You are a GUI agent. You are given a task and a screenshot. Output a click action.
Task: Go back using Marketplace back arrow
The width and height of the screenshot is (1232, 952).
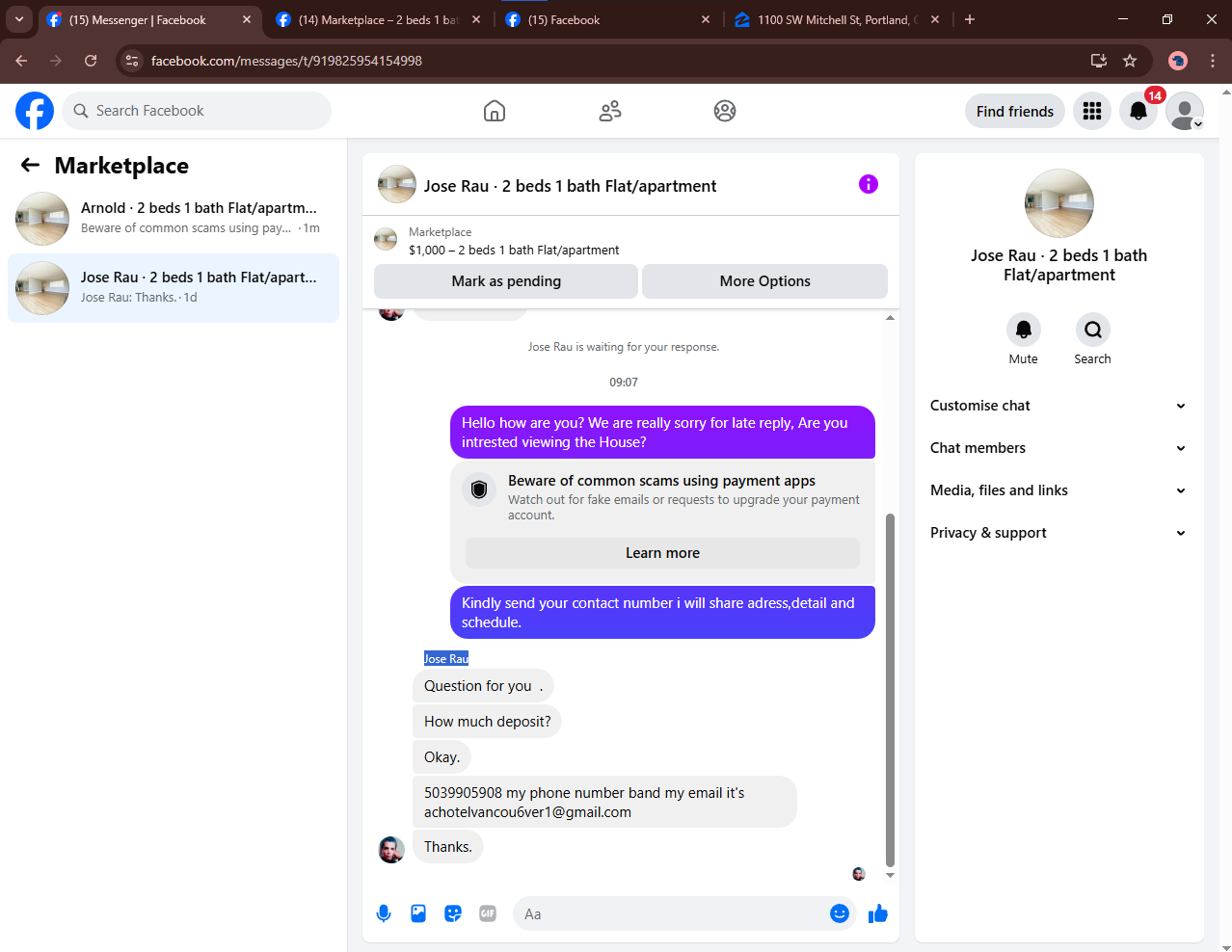[x=30, y=165]
